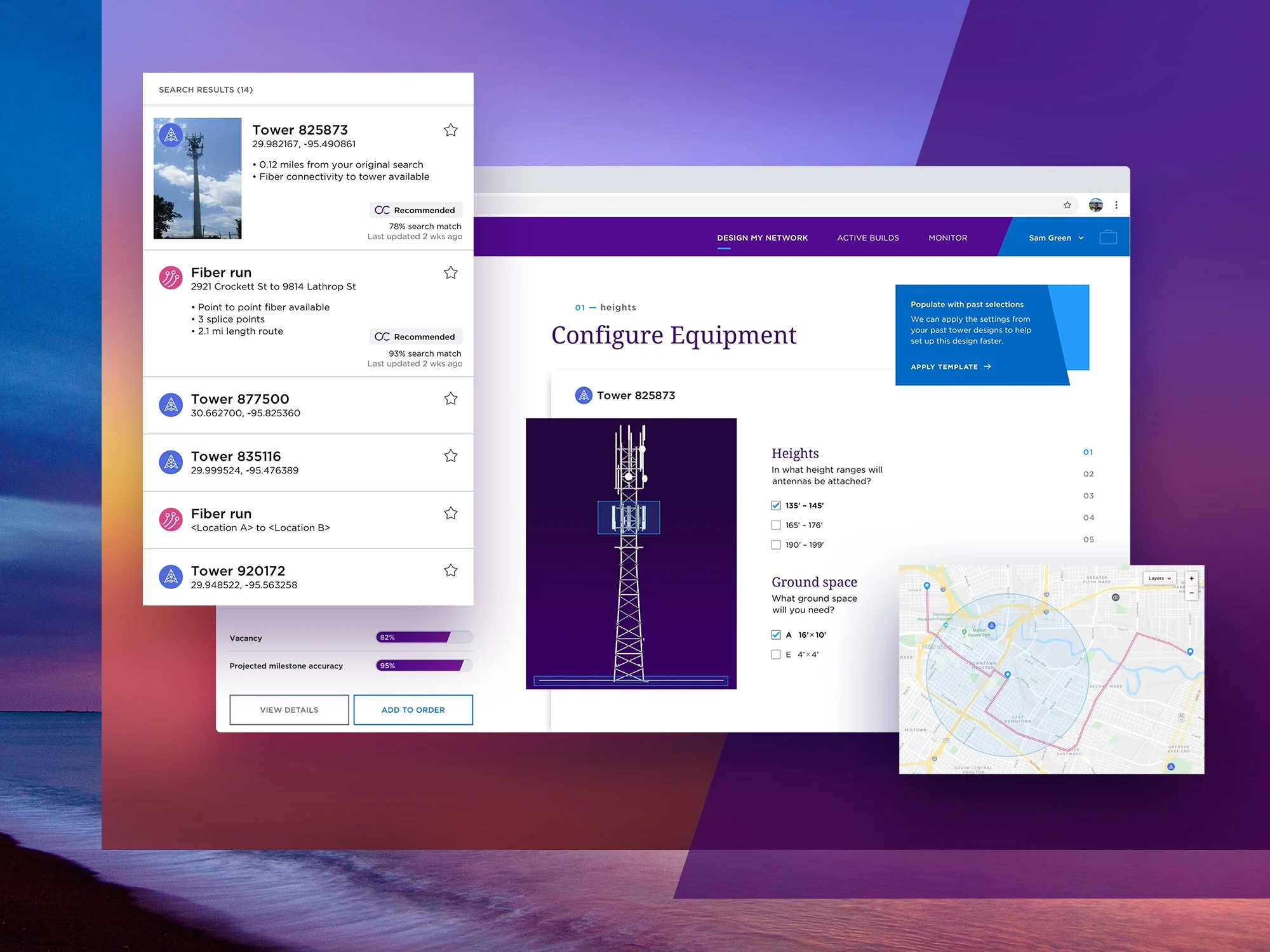Click the briefcase icon next to Sam Green
Image resolution: width=1270 pixels, height=952 pixels.
pos(1108,237)
